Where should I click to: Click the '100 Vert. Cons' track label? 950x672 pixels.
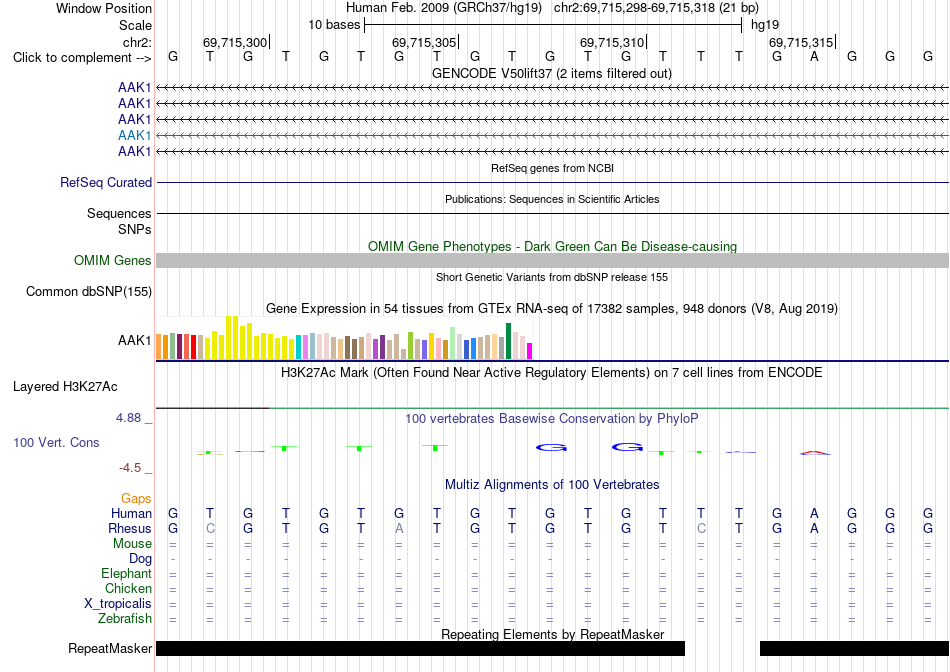56,442
